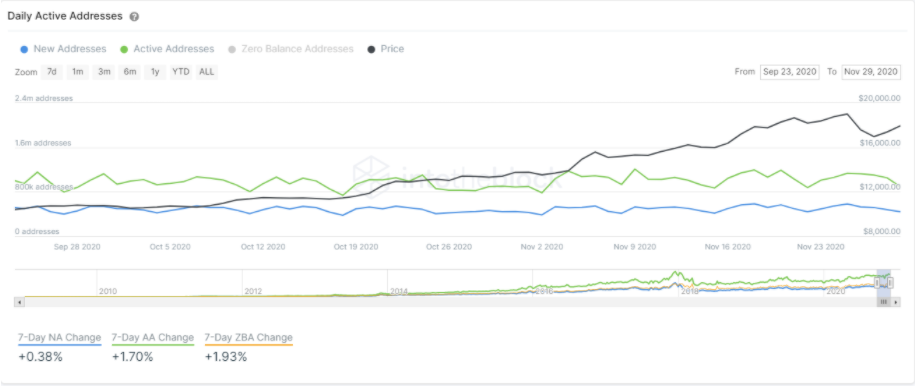Toggle the Active Addresses series
Viewport: 917px width, 386px height.
click(167, 49)
